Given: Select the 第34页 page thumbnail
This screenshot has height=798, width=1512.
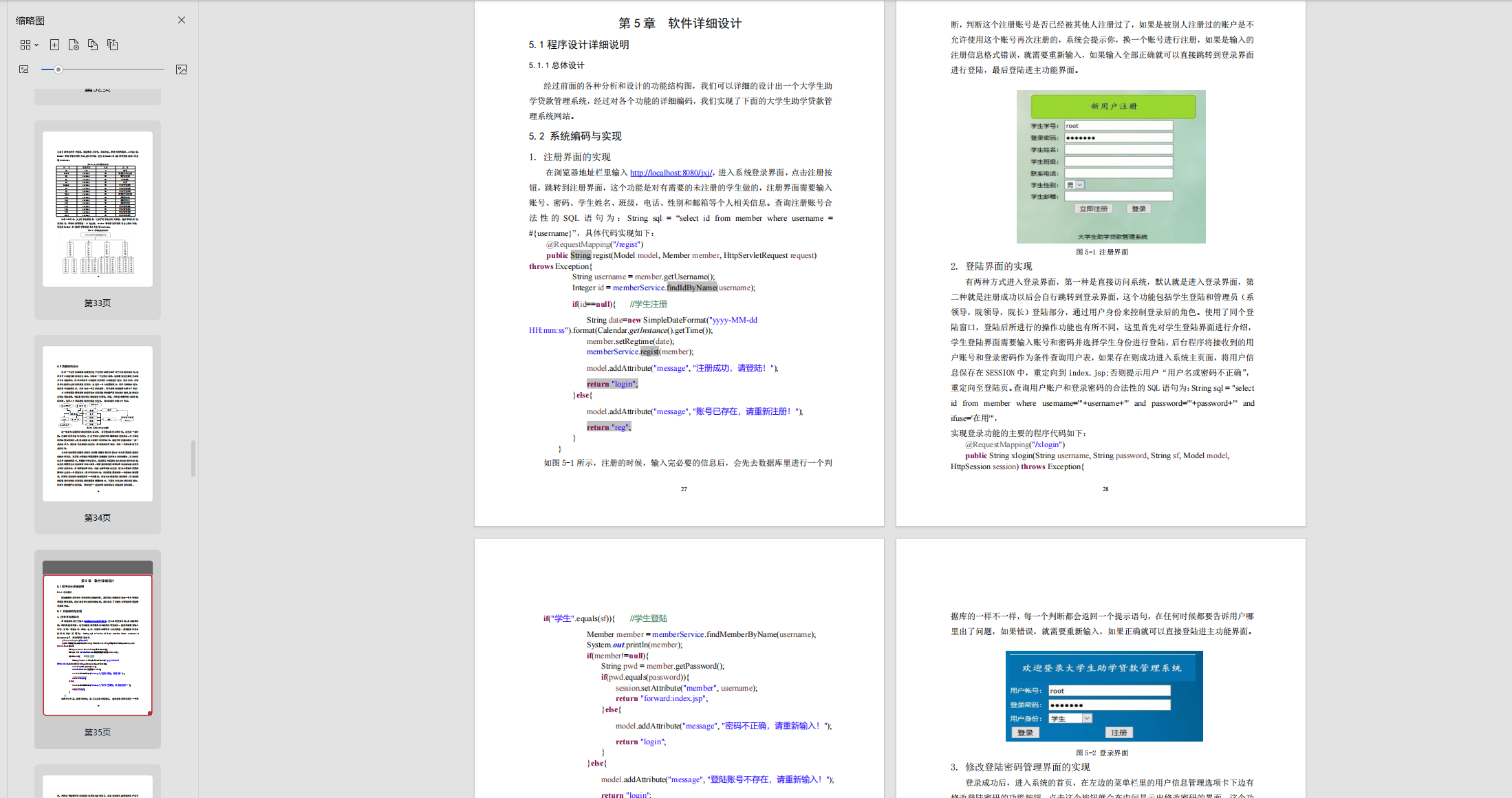Looking at the screenshot, I should coord(97,422).
